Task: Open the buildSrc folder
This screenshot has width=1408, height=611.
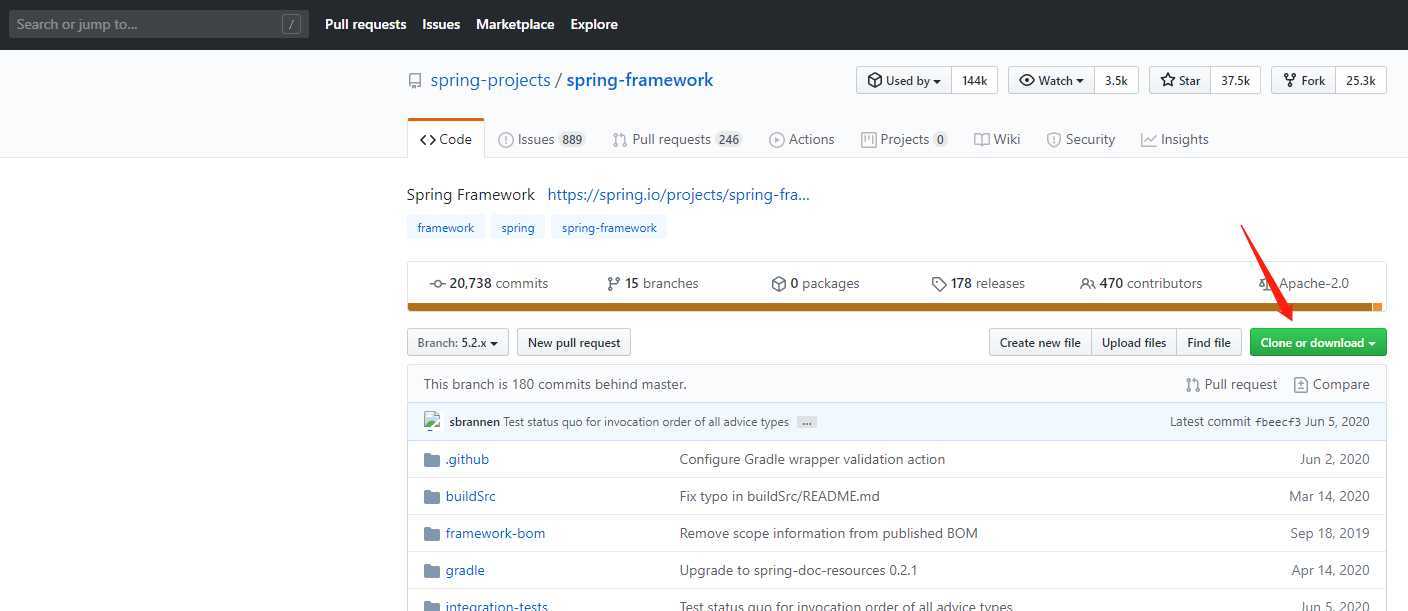Action: coord(470,497)
